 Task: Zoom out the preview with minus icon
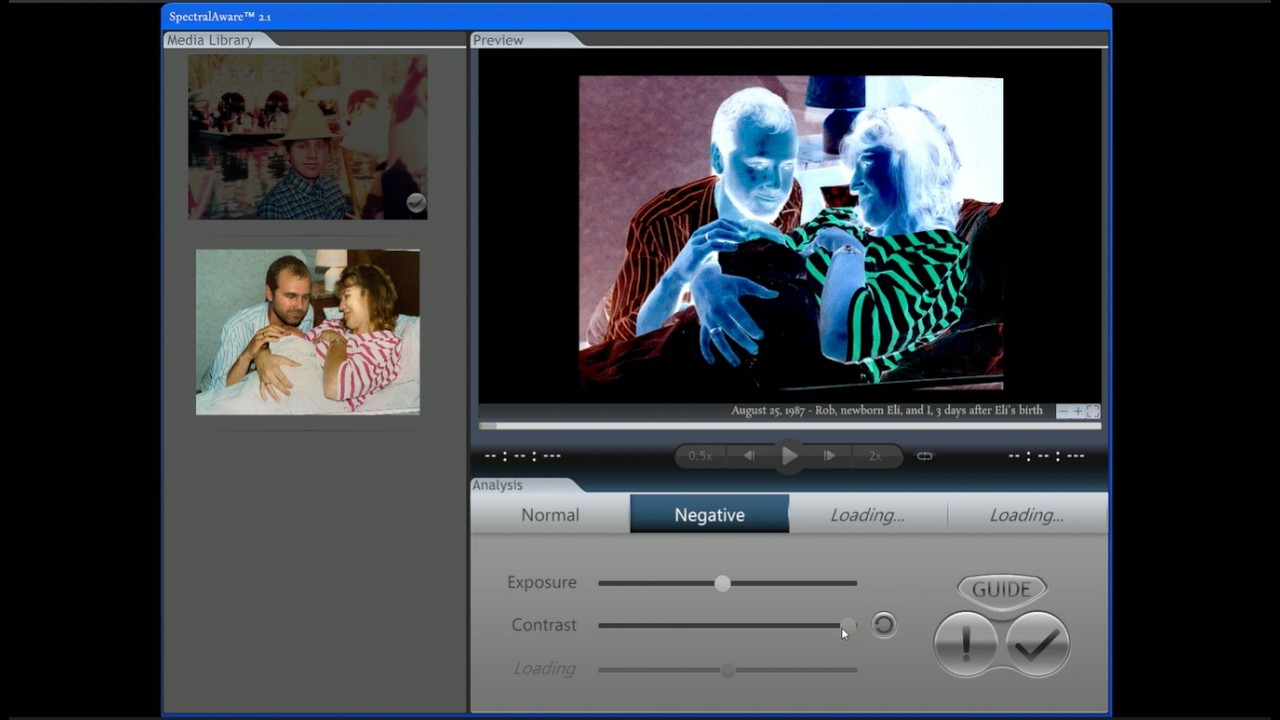pyautogui.click(x=1065, y=411)
